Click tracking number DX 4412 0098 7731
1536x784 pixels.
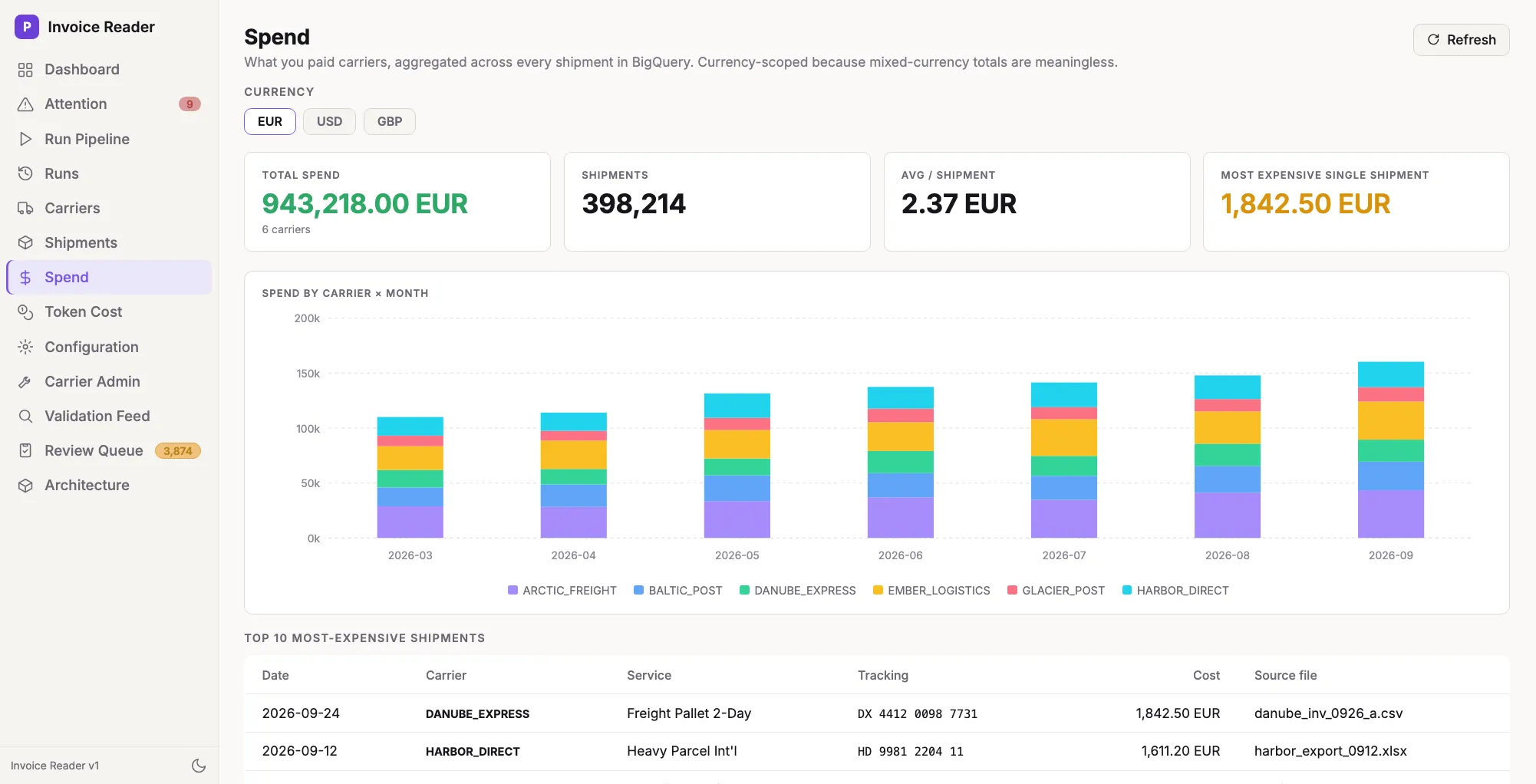[x=918, y=713]
